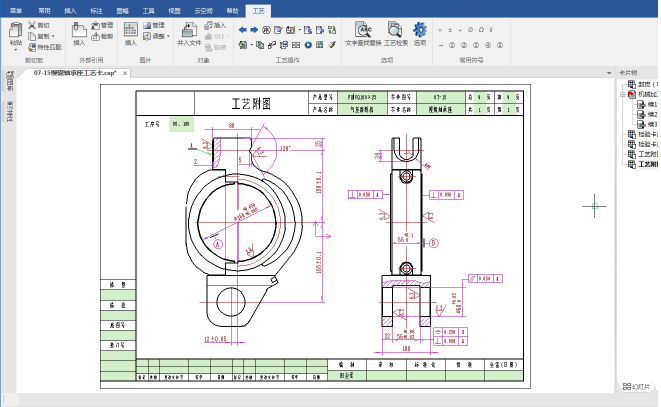This screenshot has height=407, width=661.
Task: Open the 工艺检索 process search tool
Action: [x=395, y=31]
